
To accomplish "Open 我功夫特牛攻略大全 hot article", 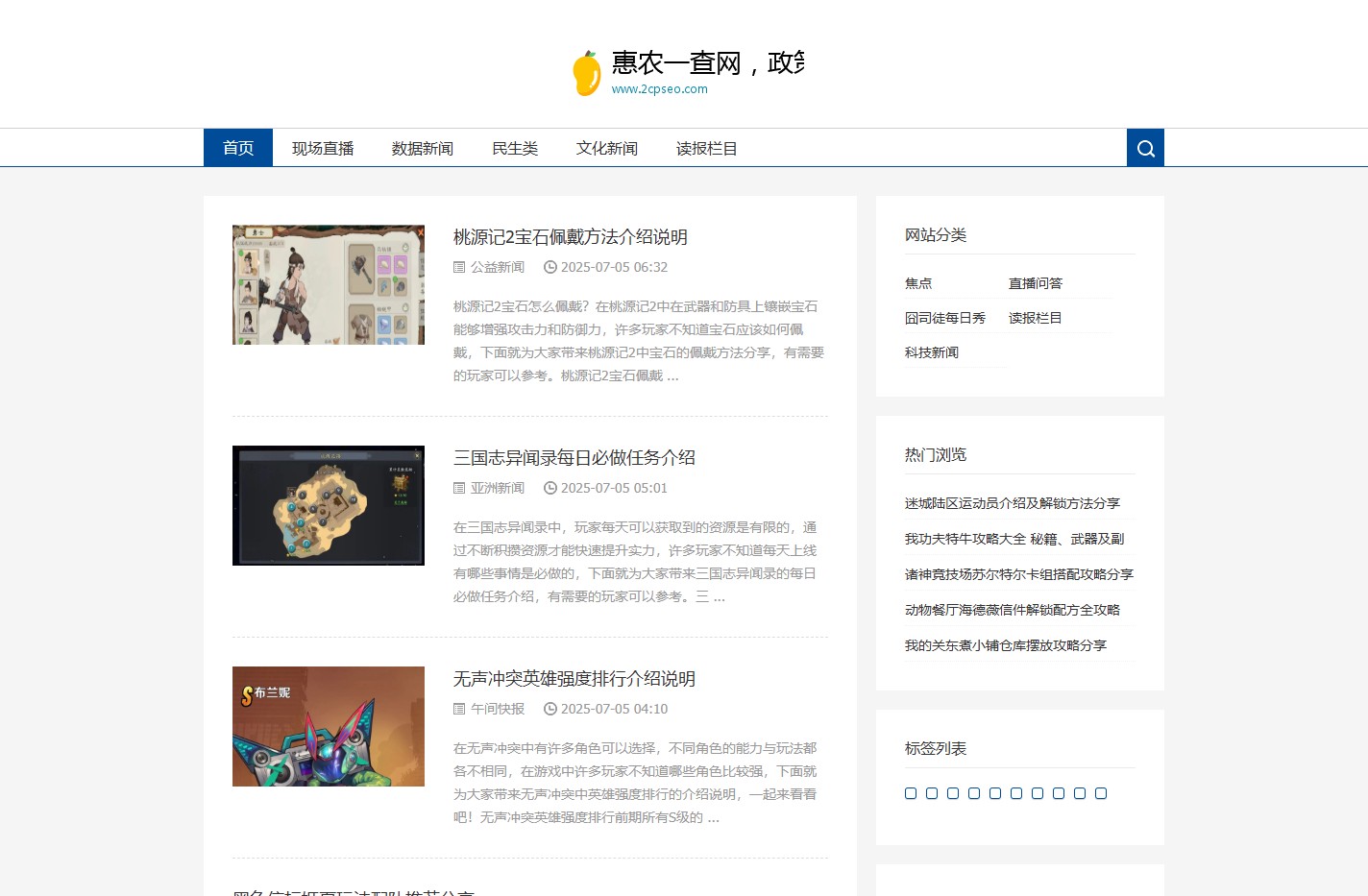I will [x=1014, y=539].
